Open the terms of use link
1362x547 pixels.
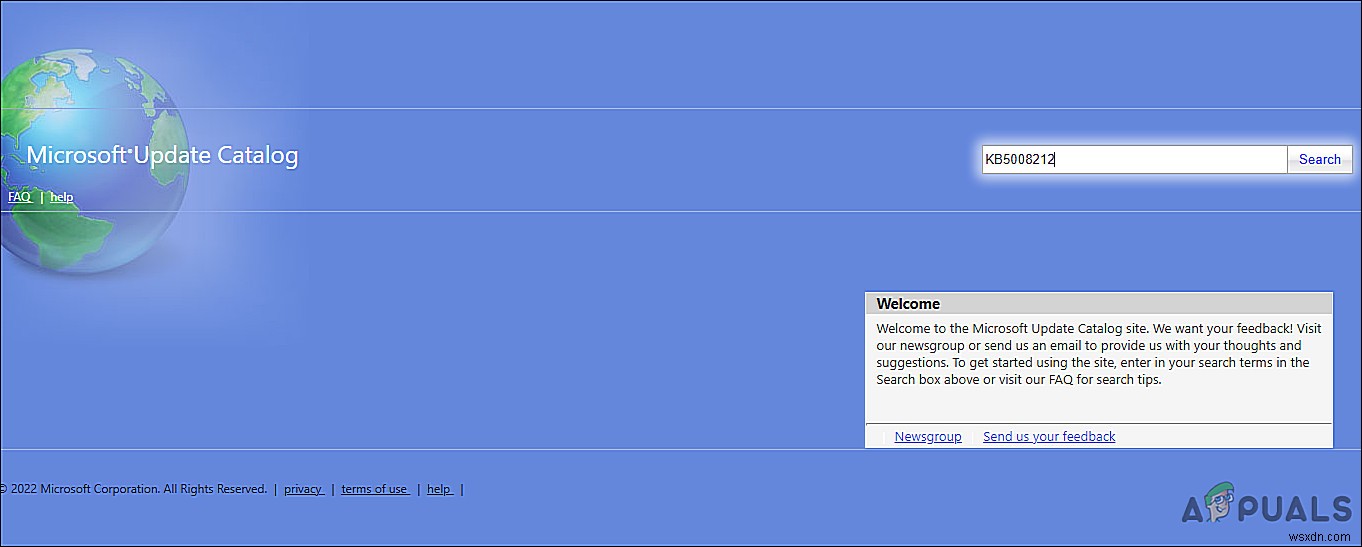375,489
